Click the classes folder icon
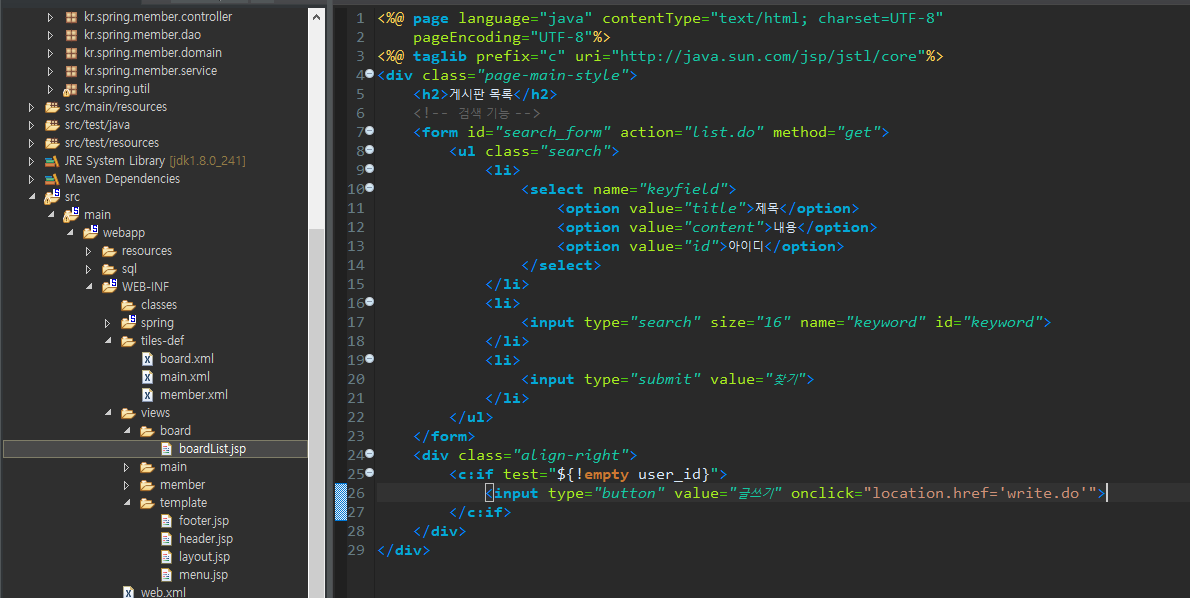1190x598 pixels. tap(128, 305)
